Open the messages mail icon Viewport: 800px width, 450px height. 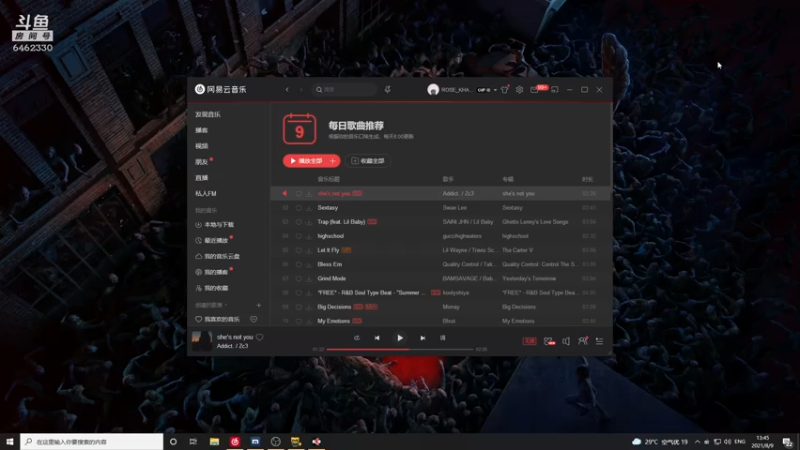coord(534,90)
